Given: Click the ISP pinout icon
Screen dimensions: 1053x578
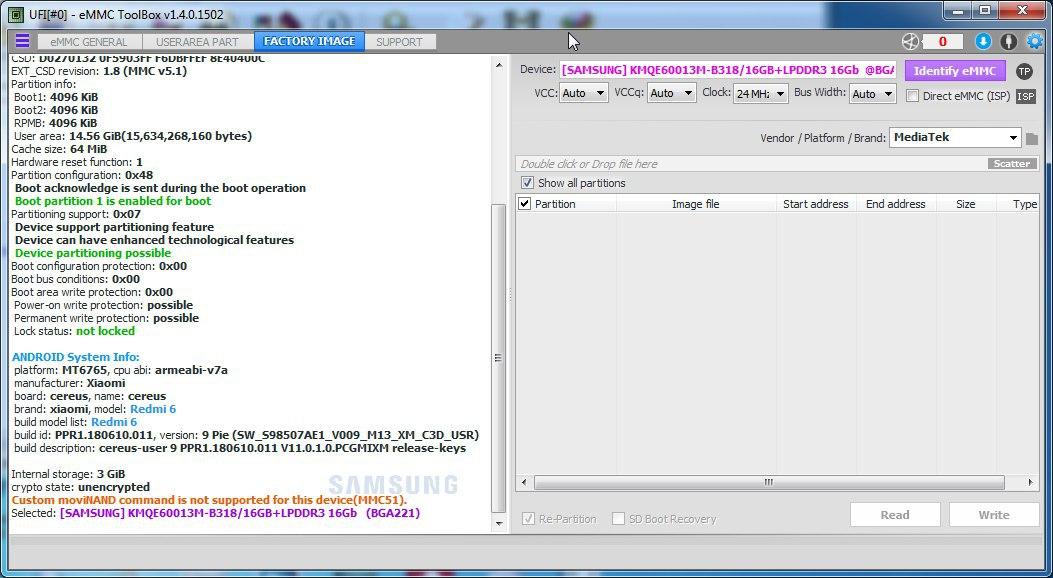Looking at the screenshot, I should [1025, 96].
